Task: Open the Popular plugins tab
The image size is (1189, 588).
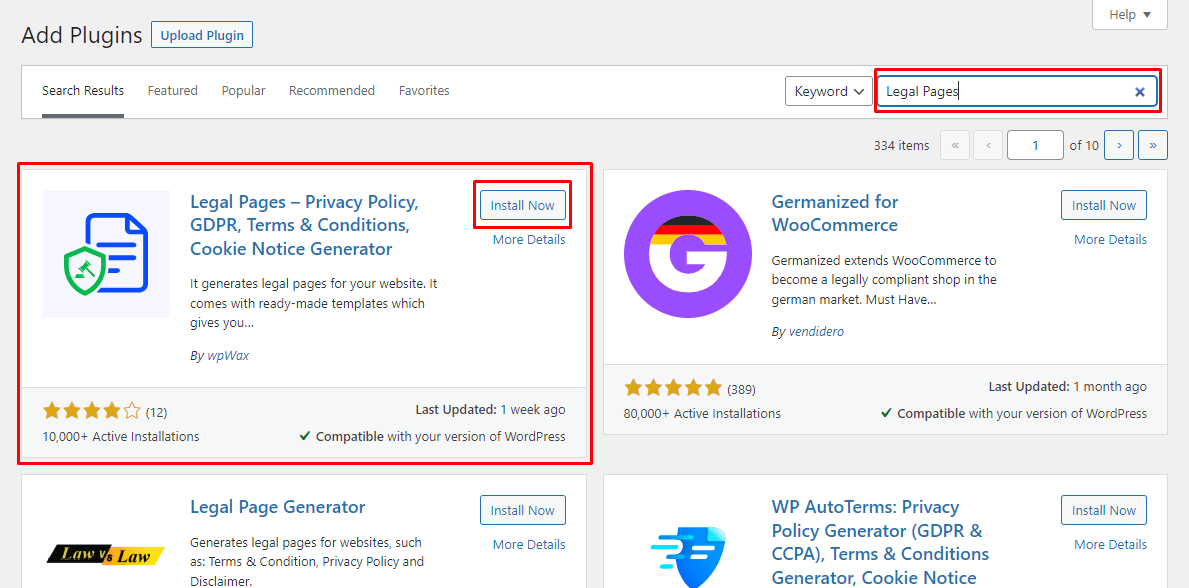Action: pos(243,91)
